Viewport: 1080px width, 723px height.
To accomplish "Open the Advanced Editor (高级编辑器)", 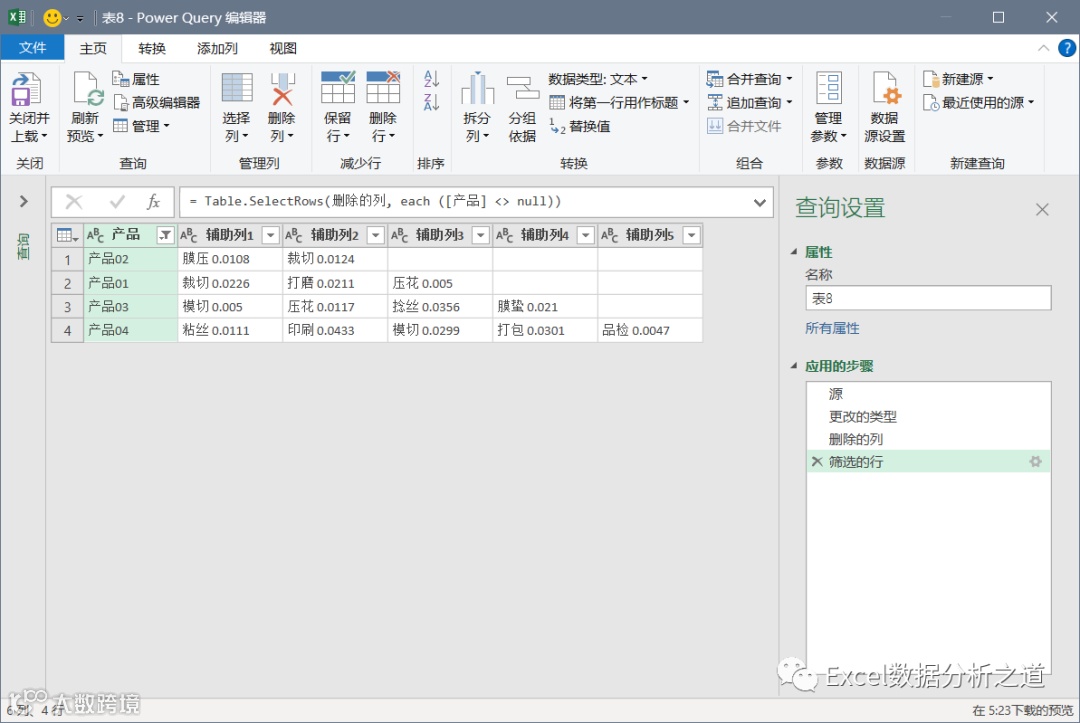I will coord(156,103).
